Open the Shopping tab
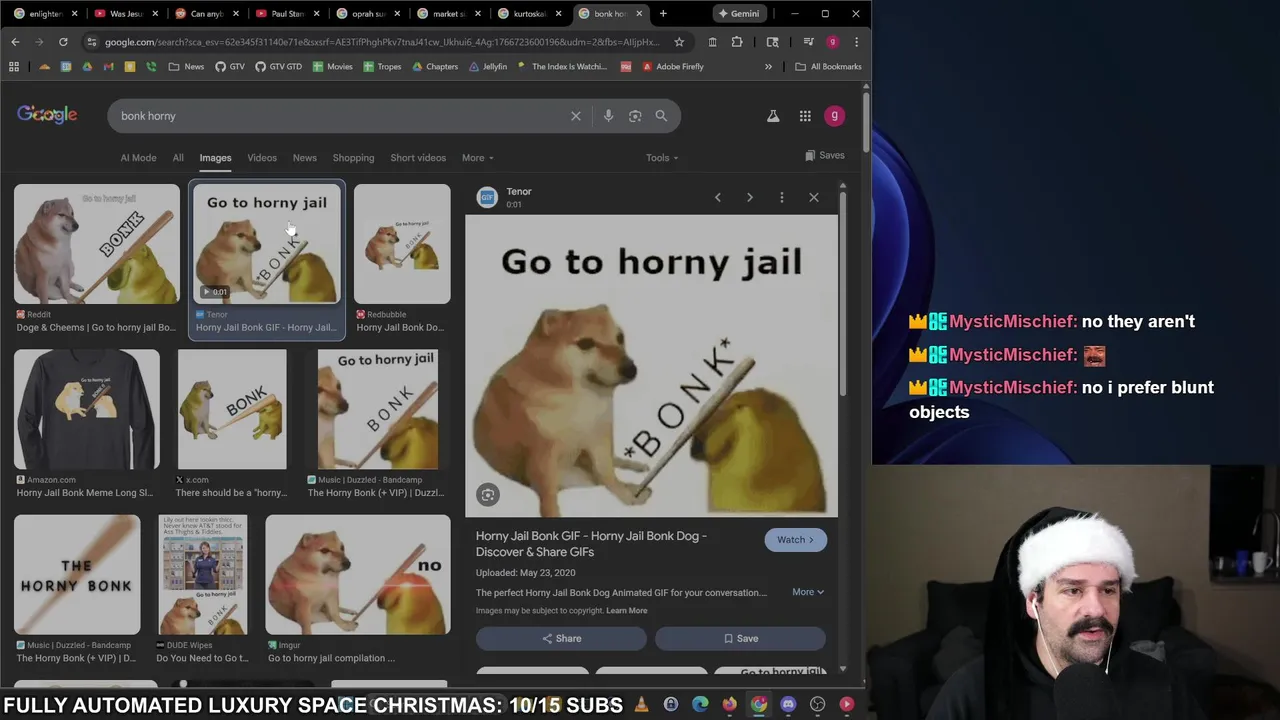 coord(353,158)
